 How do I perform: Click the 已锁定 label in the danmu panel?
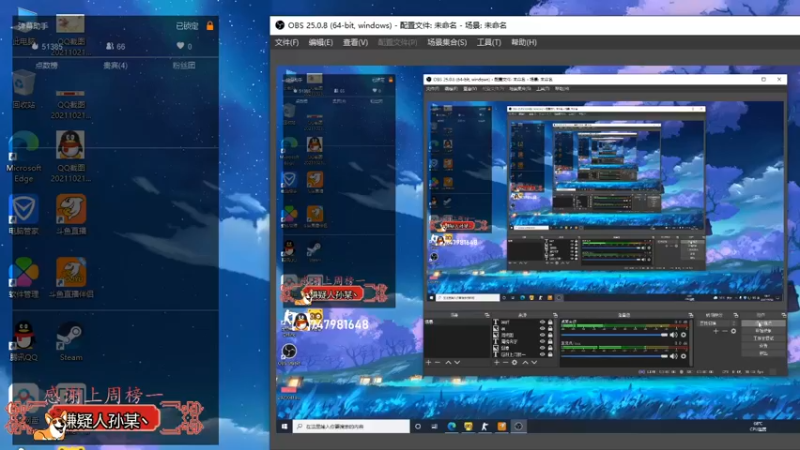(x=187, y=26)
